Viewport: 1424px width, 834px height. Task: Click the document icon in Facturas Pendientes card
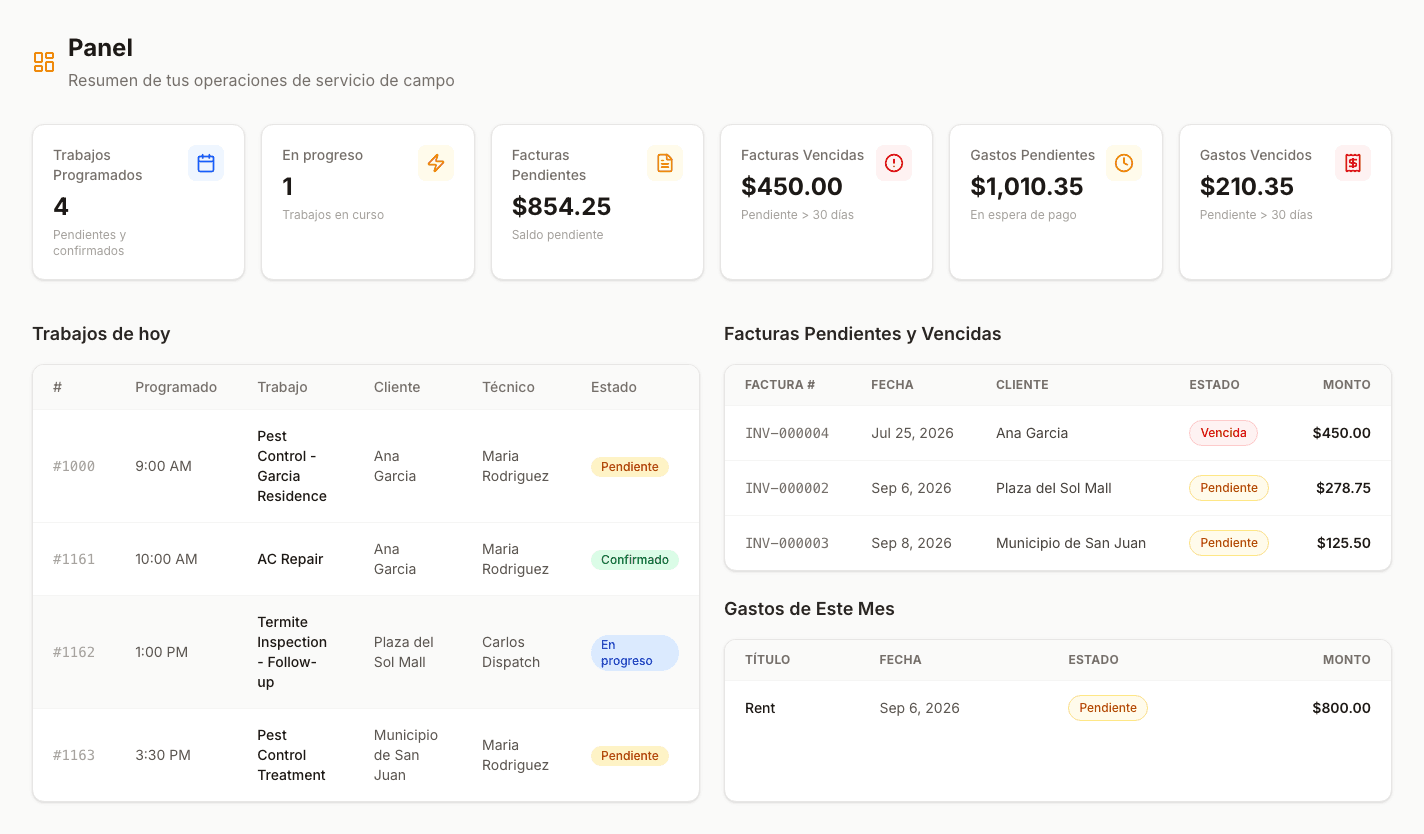coord(665,163)
